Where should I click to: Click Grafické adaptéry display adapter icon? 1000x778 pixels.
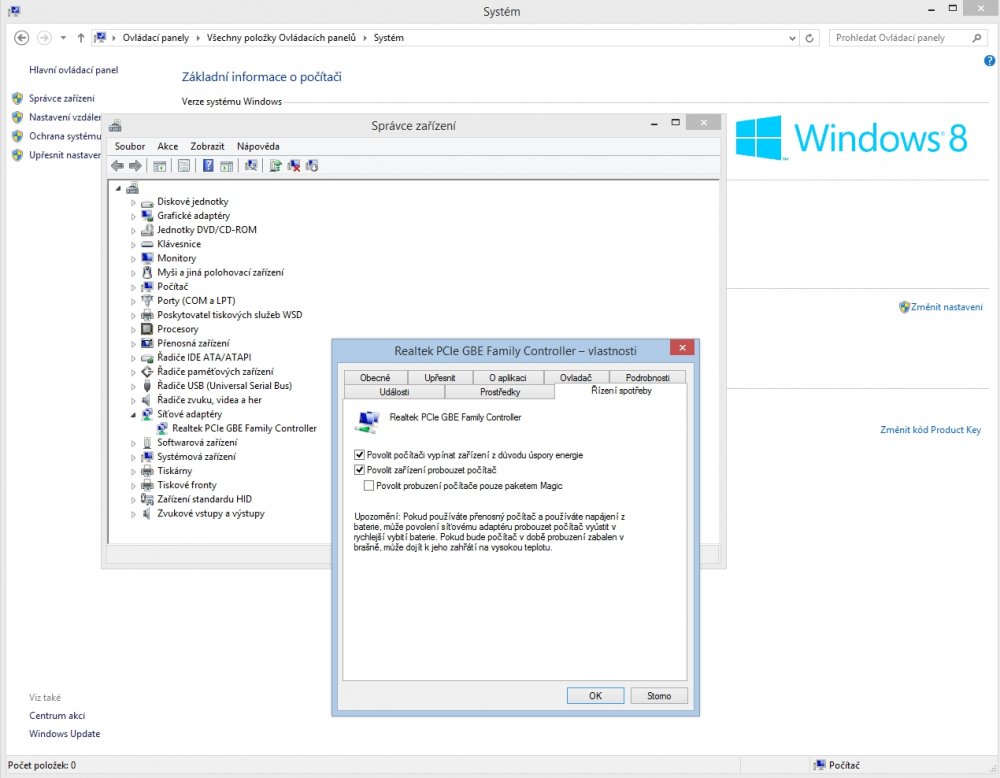click(147, 216)
